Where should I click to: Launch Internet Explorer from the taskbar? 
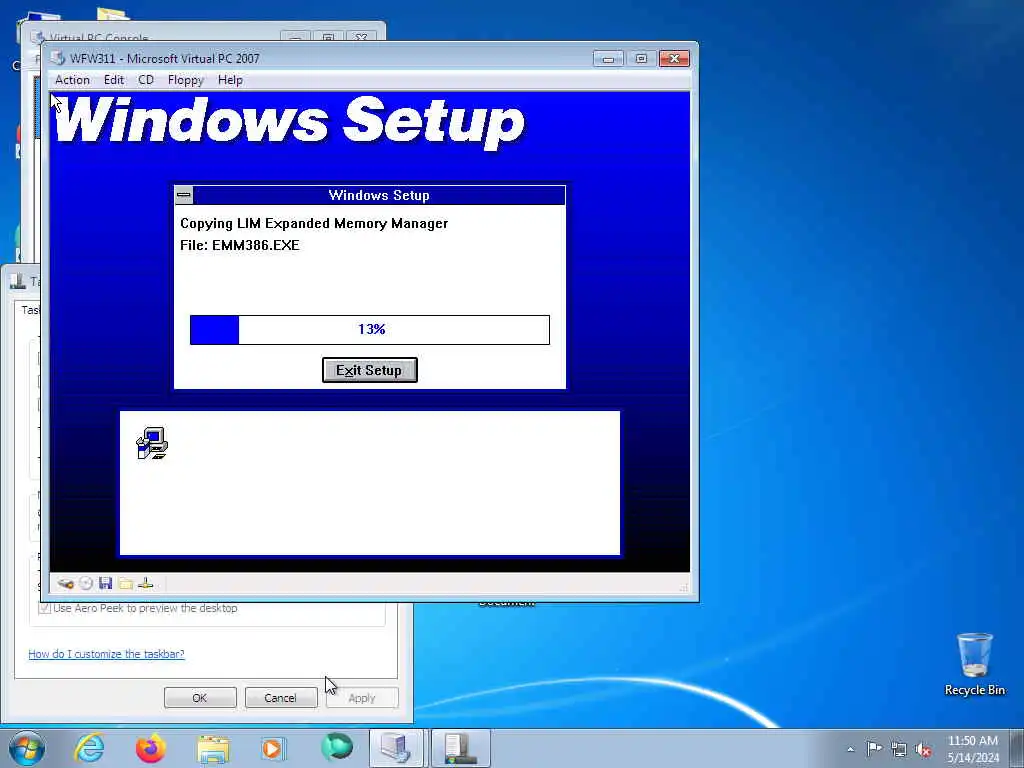click(x=89, y=748)
